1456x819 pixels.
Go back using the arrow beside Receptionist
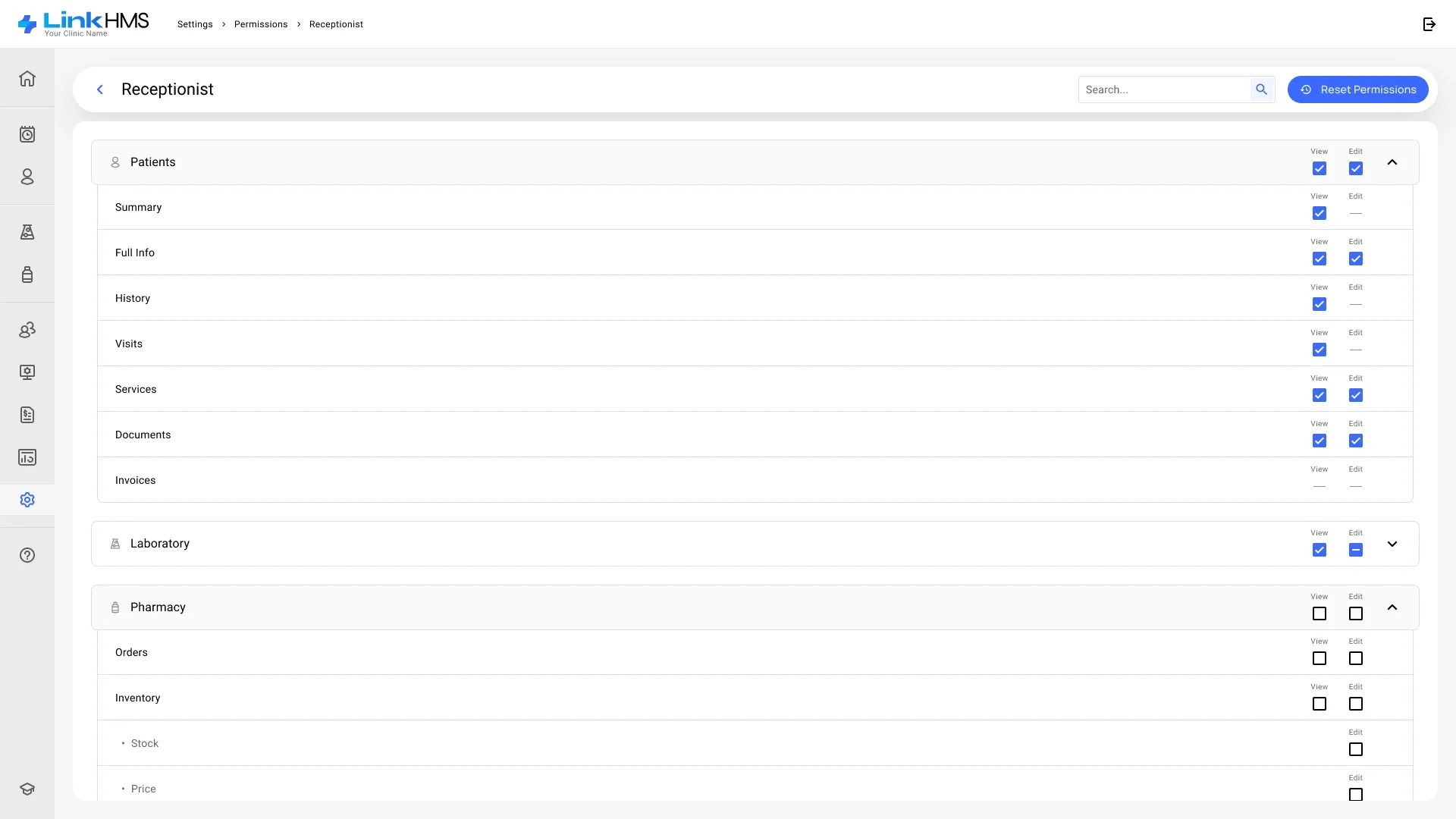point(100,89)
